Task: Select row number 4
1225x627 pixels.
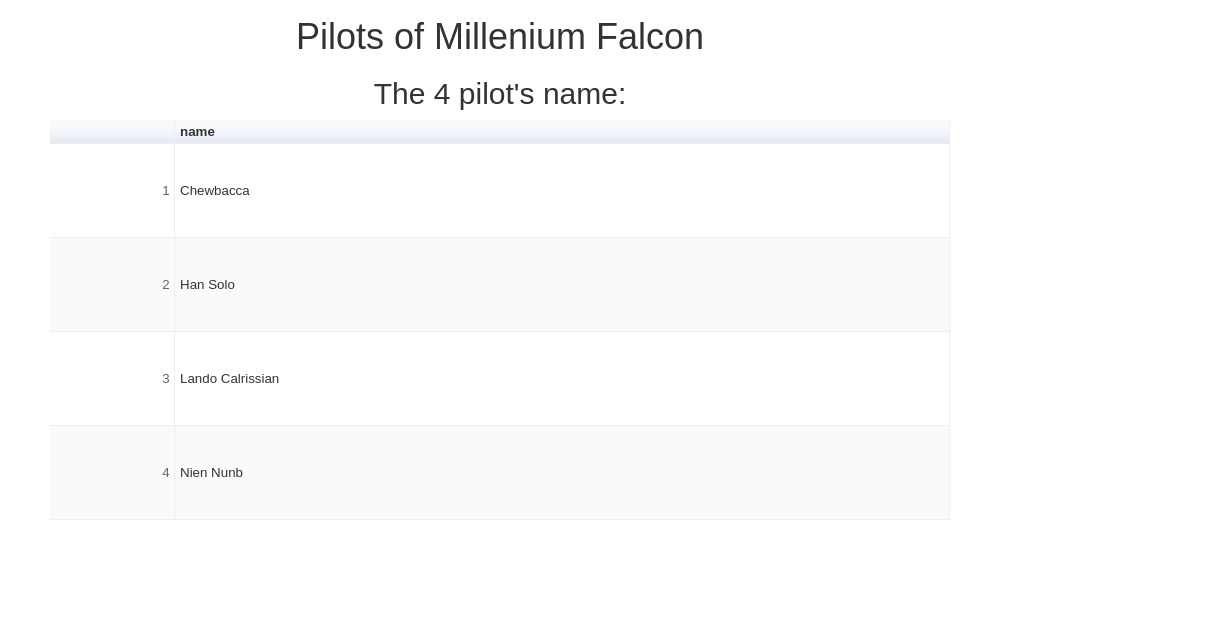Action: tap(112, 473)
